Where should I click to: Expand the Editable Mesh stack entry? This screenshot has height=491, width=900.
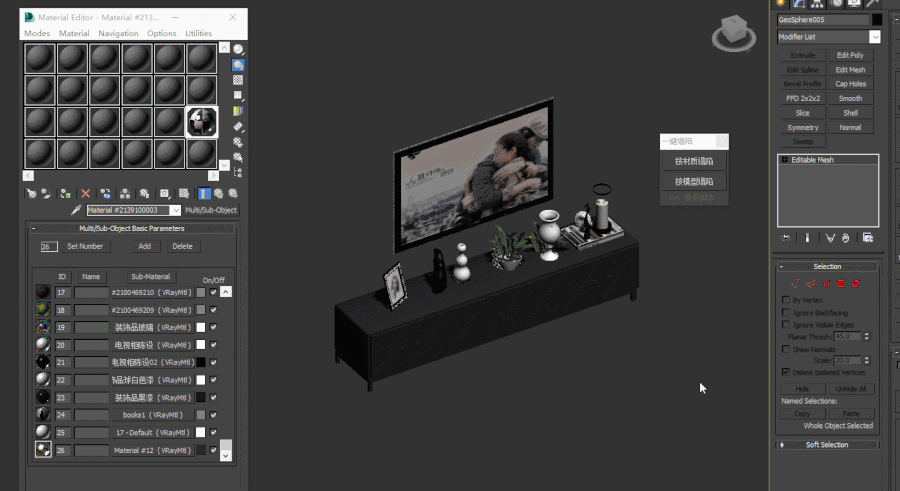(x=785, y=160)
